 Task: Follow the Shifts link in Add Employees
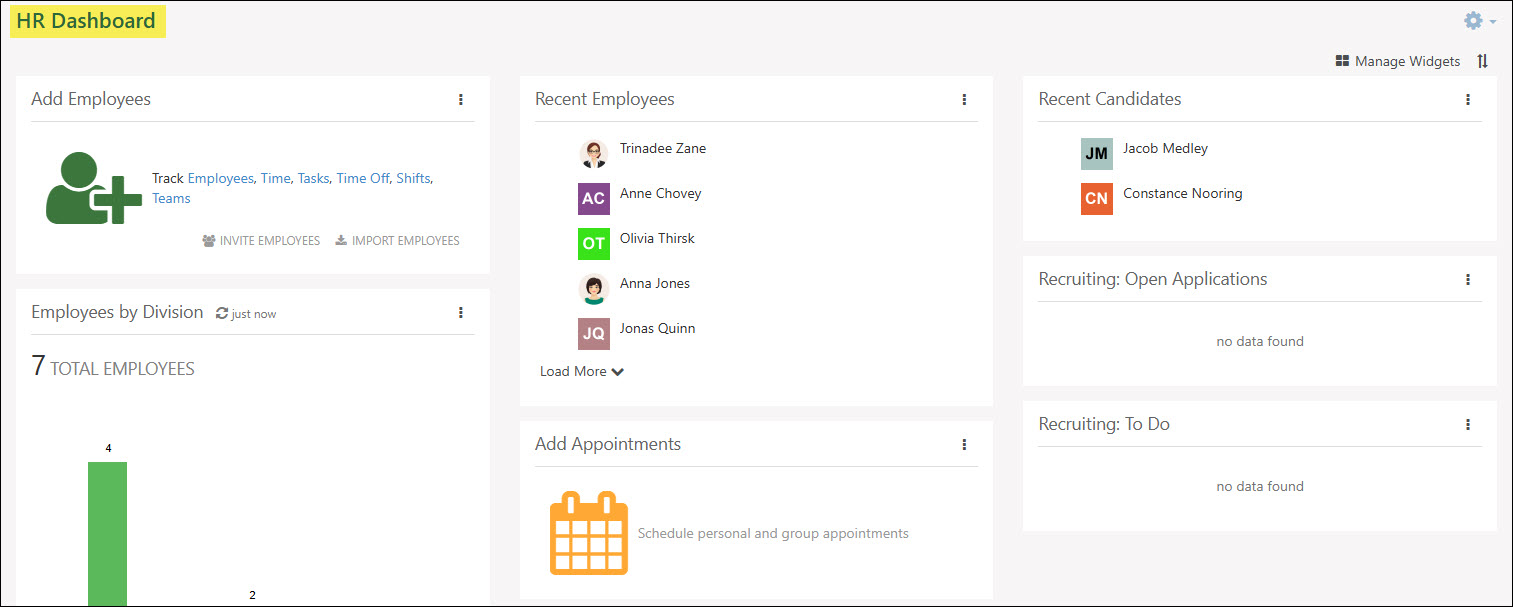coord(413,177)
